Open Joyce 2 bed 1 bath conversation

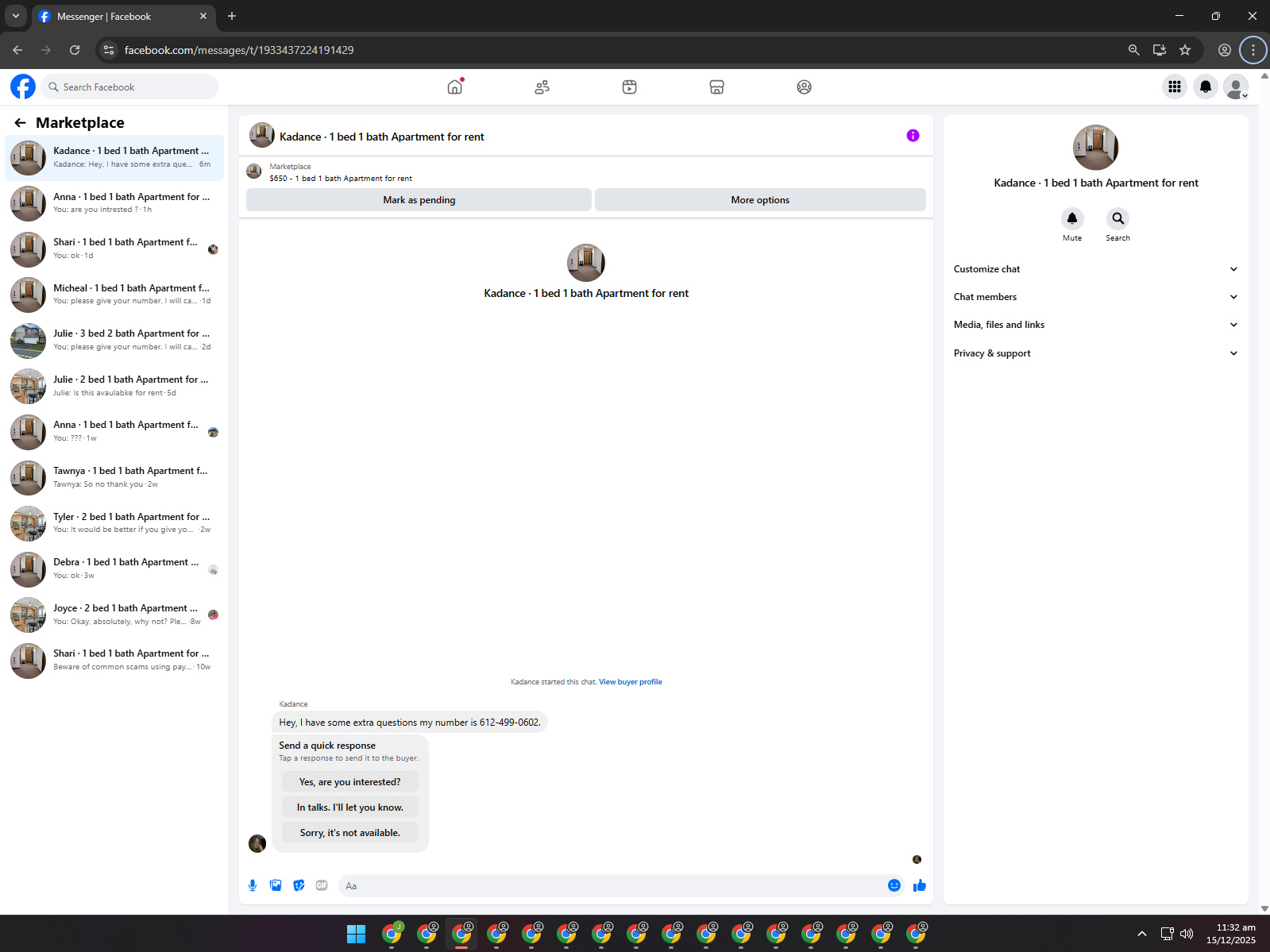[x=114, y=615]
